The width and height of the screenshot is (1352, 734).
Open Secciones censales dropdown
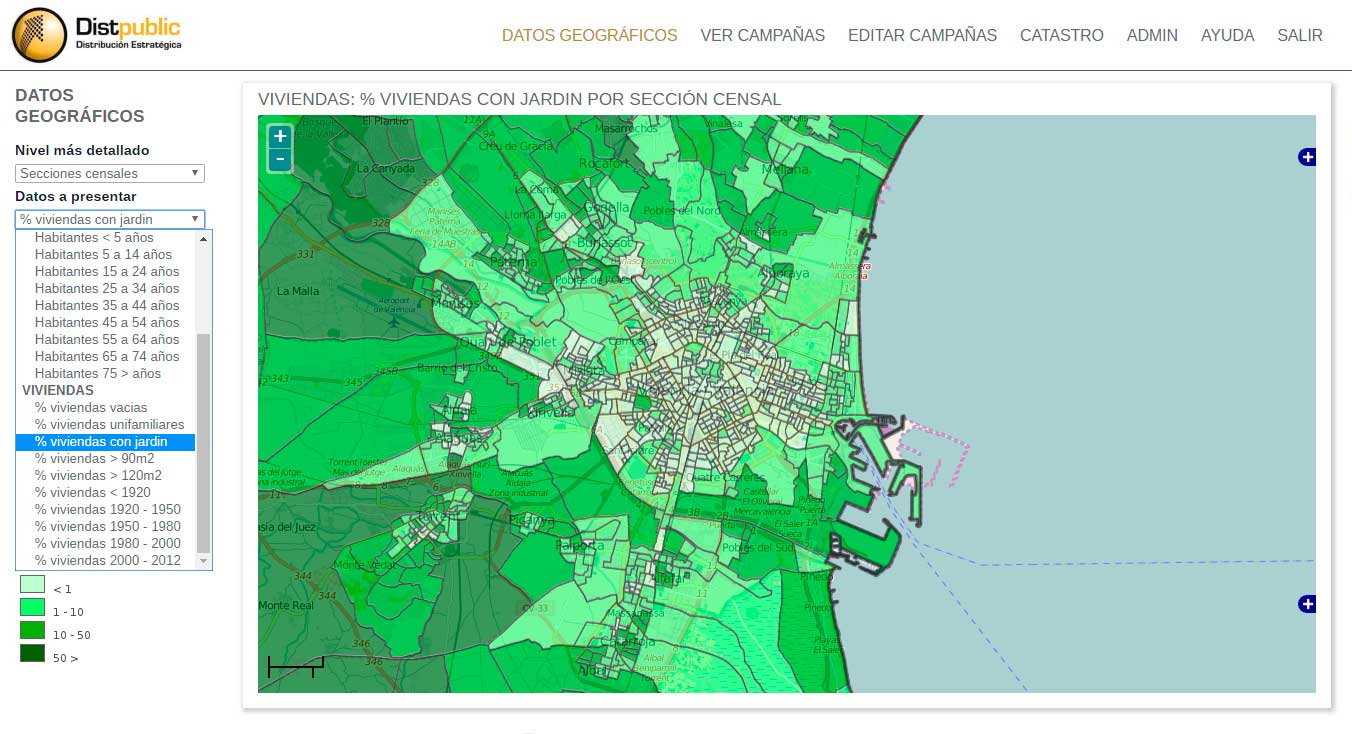pos(110,173)
